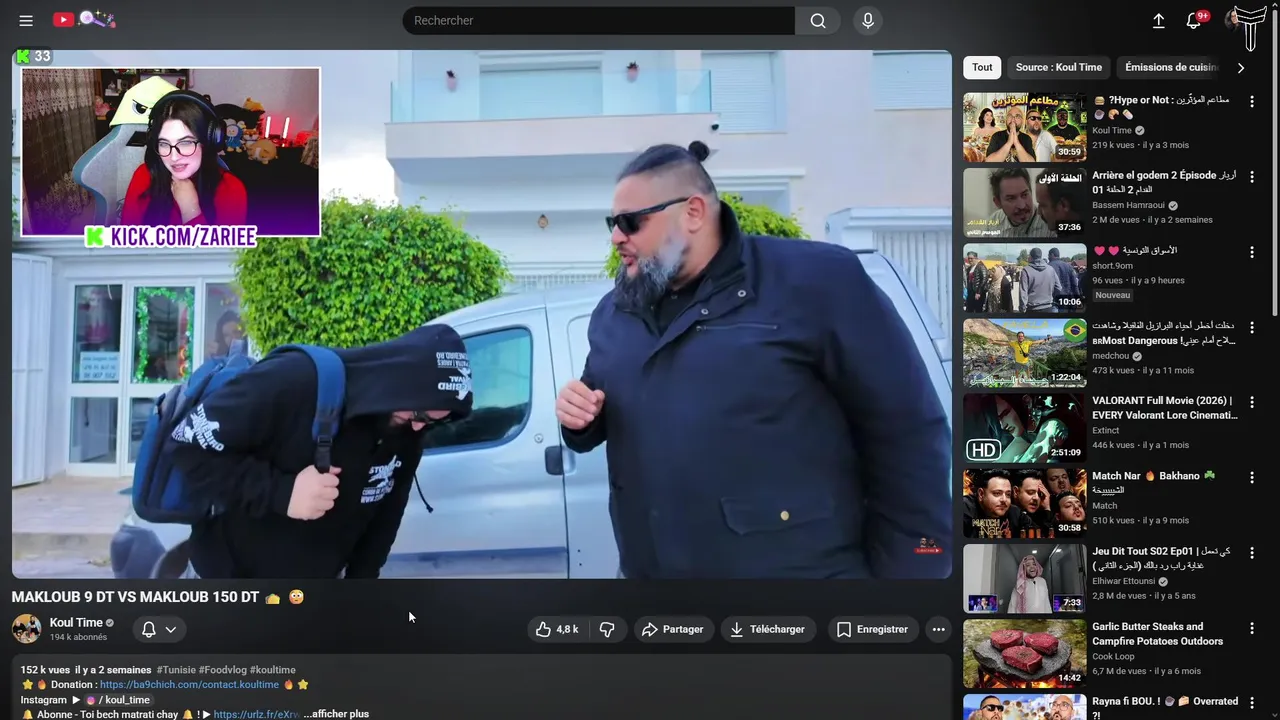The width and height of the screenshot is (1280, 720).
Task: Open options for Most Dangerous video
Action: [1252, 327]
